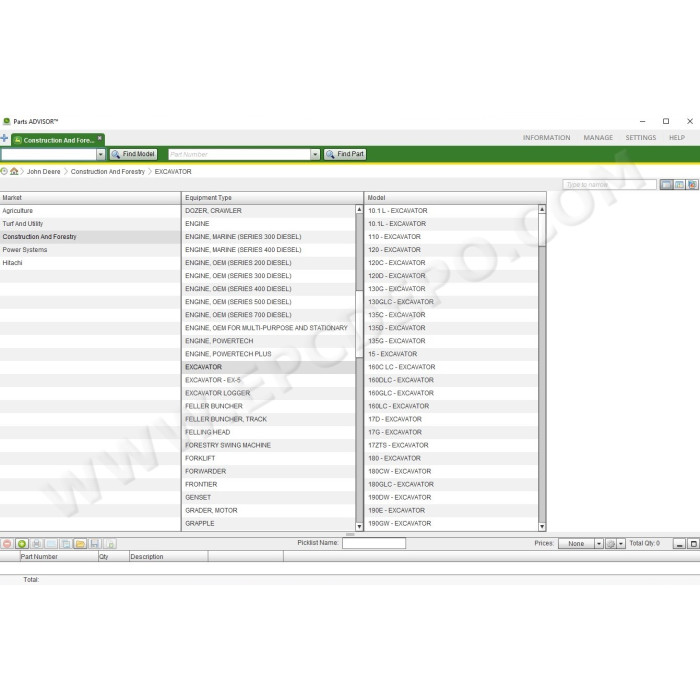This screenshot has height=700, width=700.
Task: Minimize the picklist panel
Action: pyautogui.click(x=679, y=543)
